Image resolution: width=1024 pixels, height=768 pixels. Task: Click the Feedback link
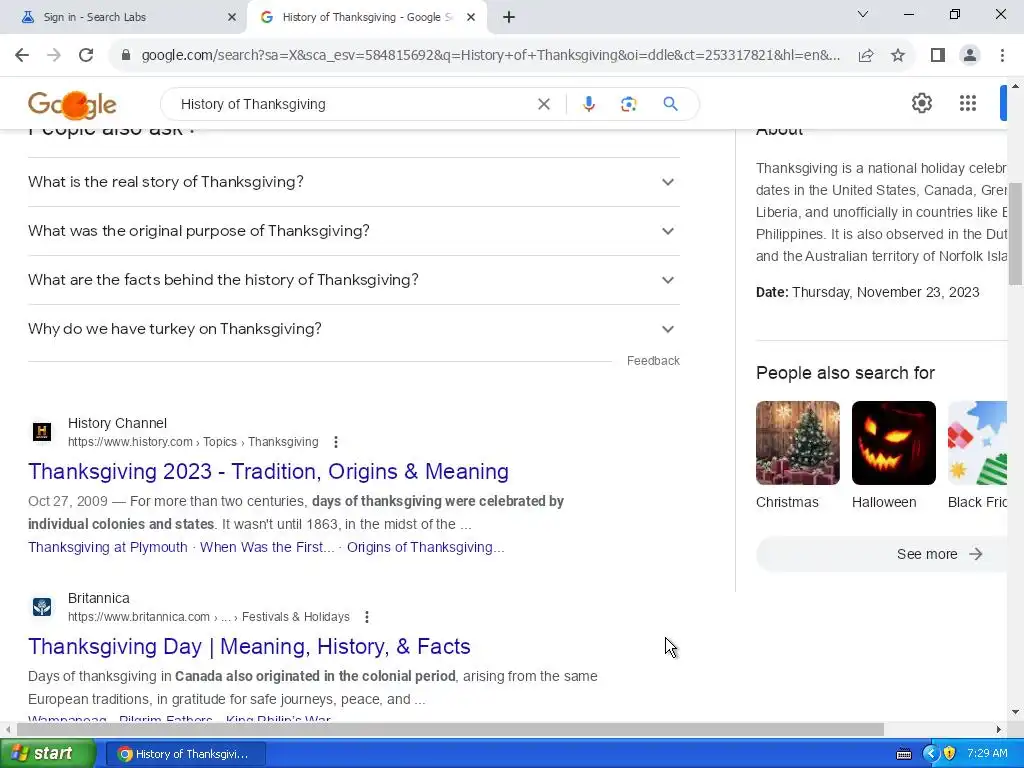pyautogui.click(x=653, y=360)
